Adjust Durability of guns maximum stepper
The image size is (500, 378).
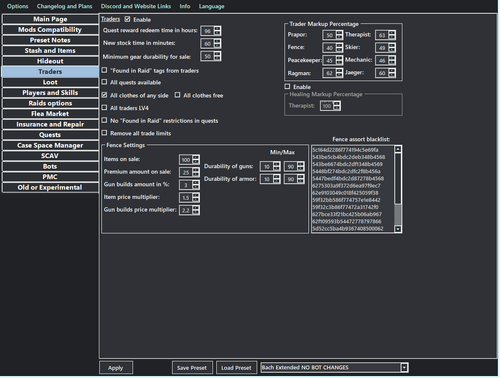(301, 166)
